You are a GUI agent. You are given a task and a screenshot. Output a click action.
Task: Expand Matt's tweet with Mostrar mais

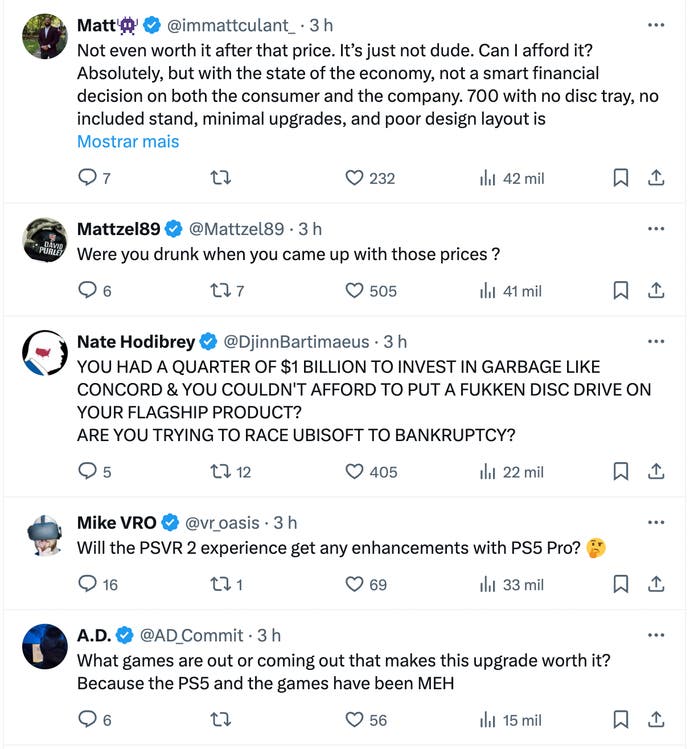coord(128,142)
